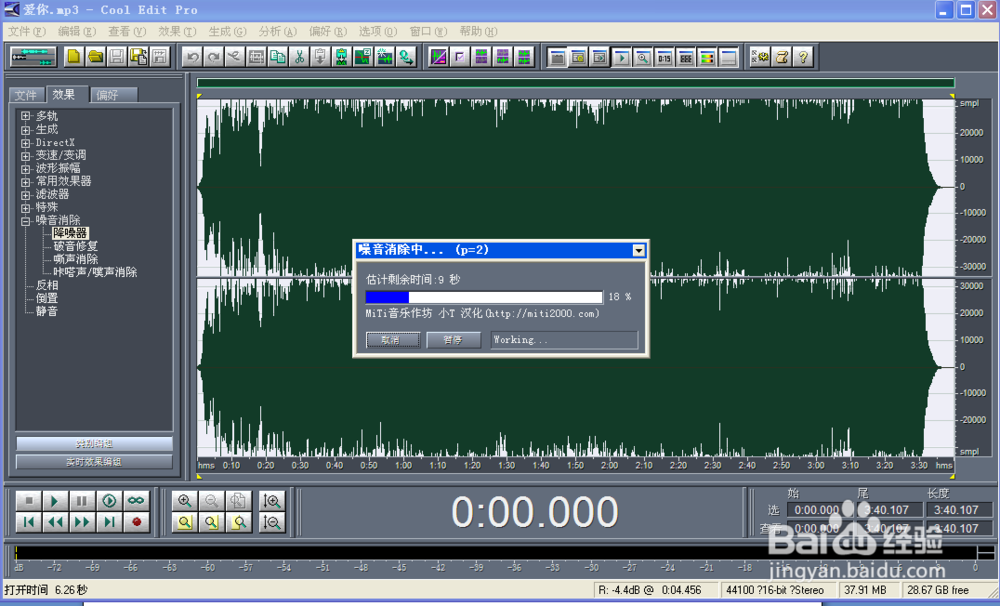Collapse the 噪音消除 tree node

coord(26,221)
